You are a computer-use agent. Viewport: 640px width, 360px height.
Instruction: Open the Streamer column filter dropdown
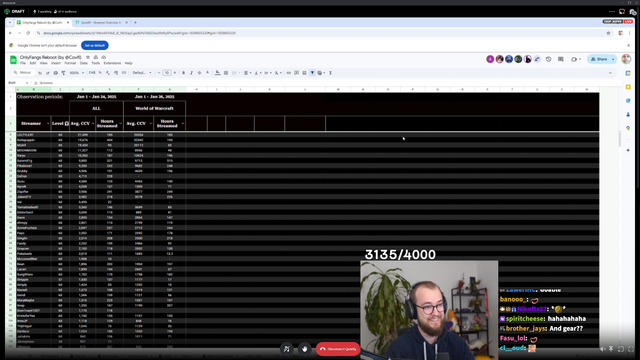(48, 124)
